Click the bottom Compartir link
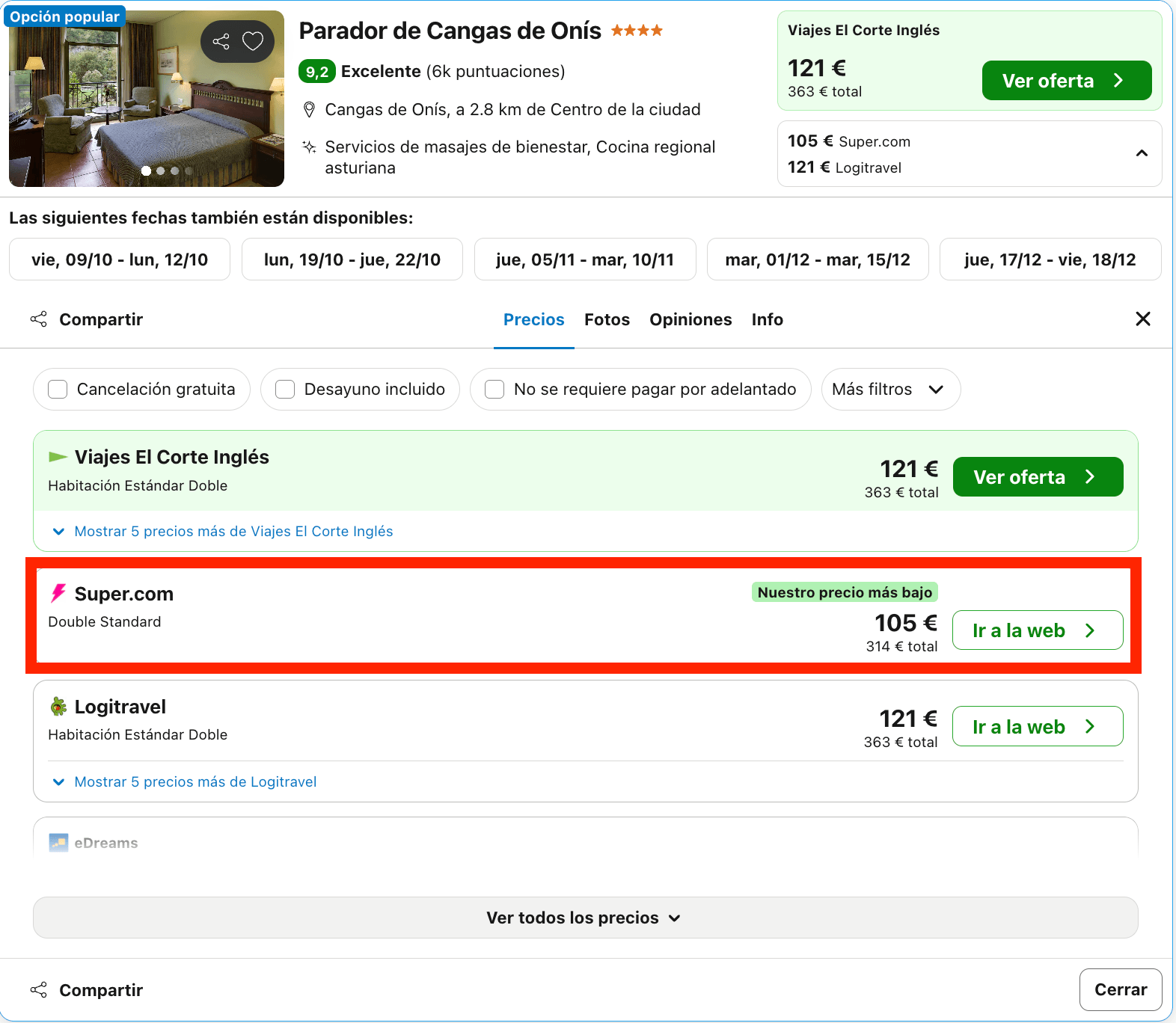 [101, 991]
